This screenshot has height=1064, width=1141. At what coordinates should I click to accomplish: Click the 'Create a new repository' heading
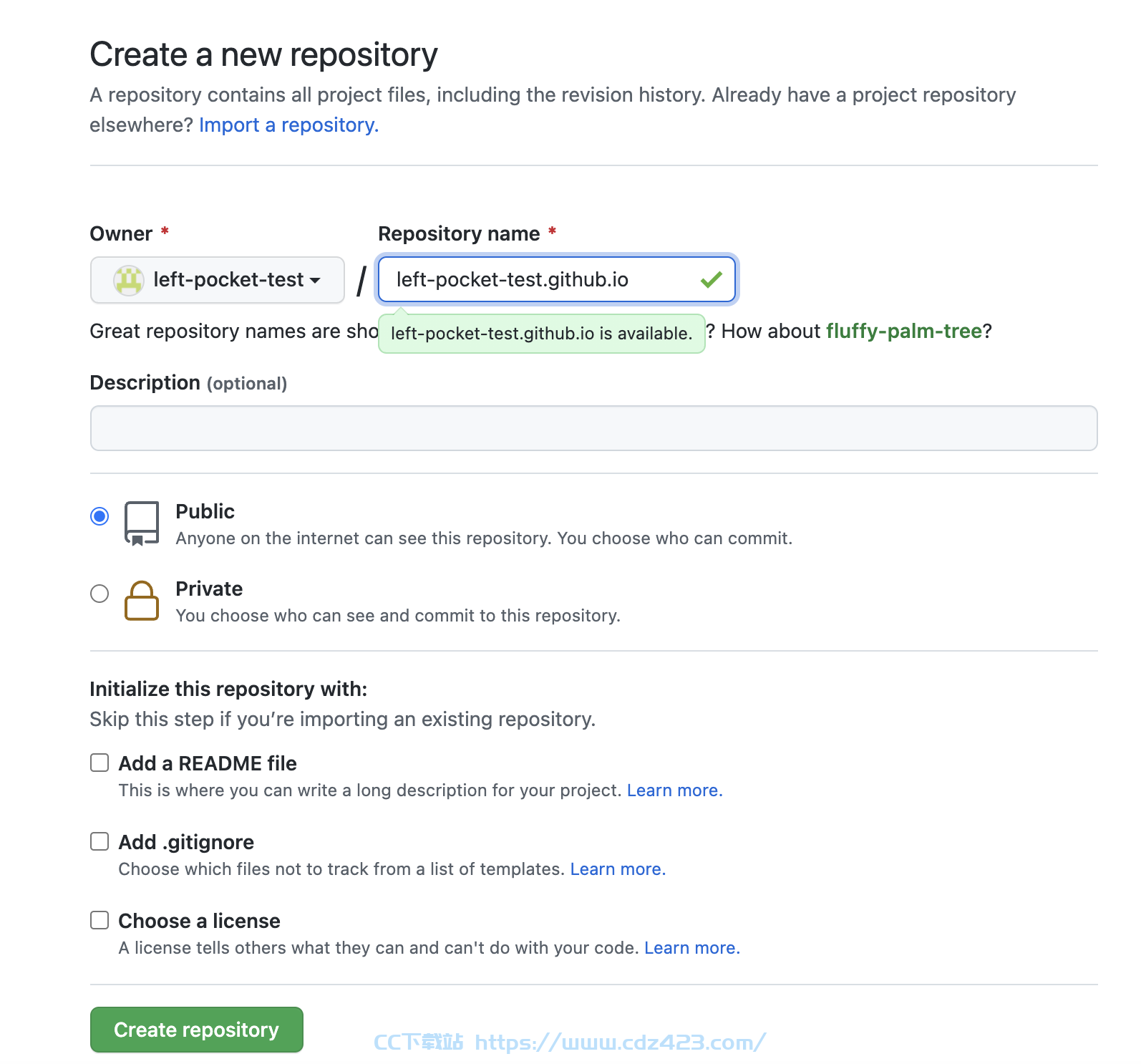tap(264, 55)
